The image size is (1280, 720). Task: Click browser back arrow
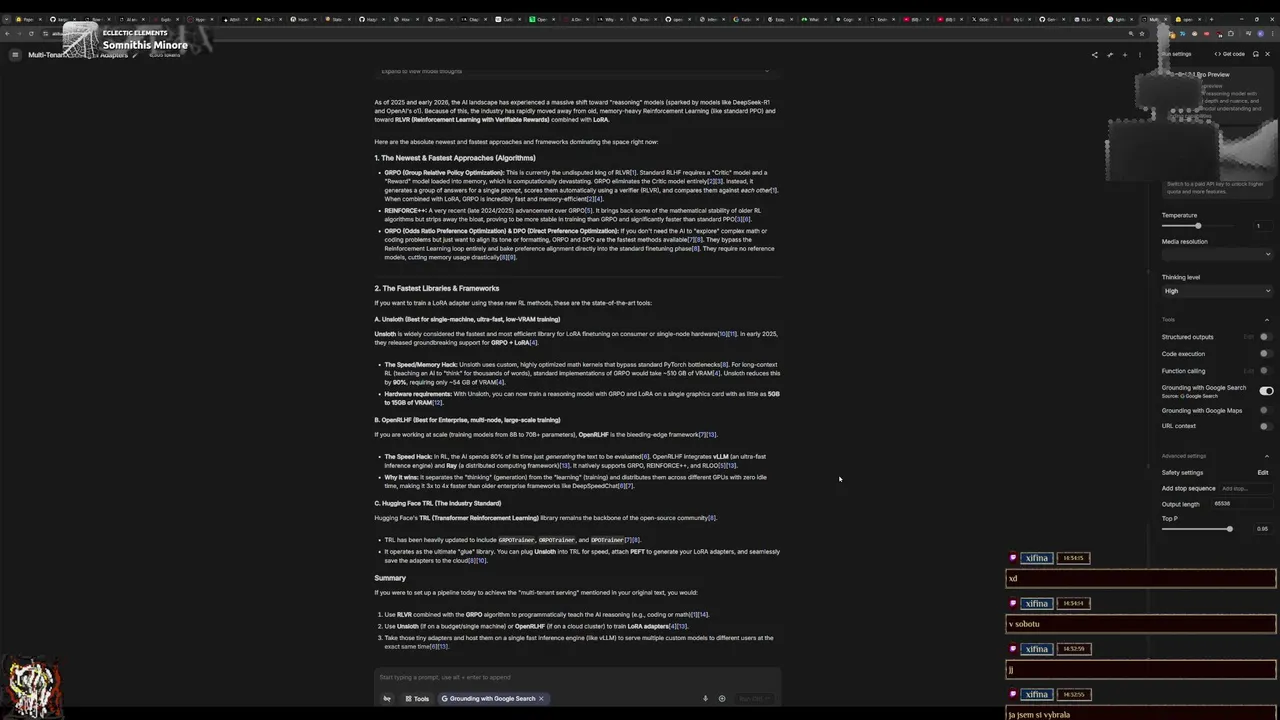(7, 33)
